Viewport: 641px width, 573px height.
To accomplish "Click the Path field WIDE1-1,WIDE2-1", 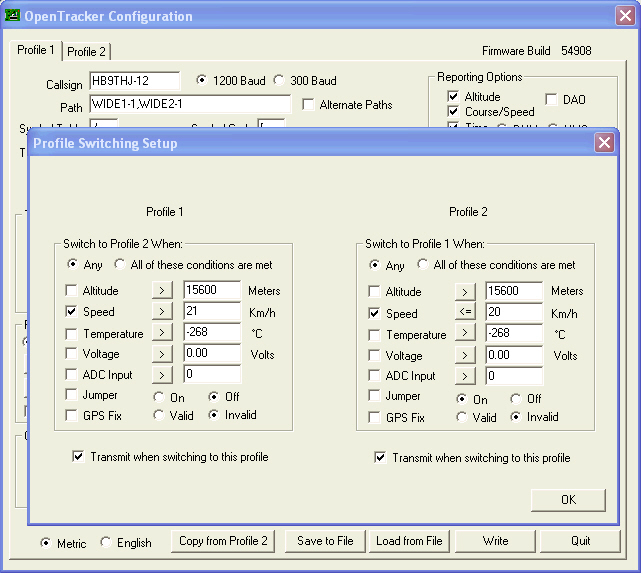I will (x=190, y=104).
